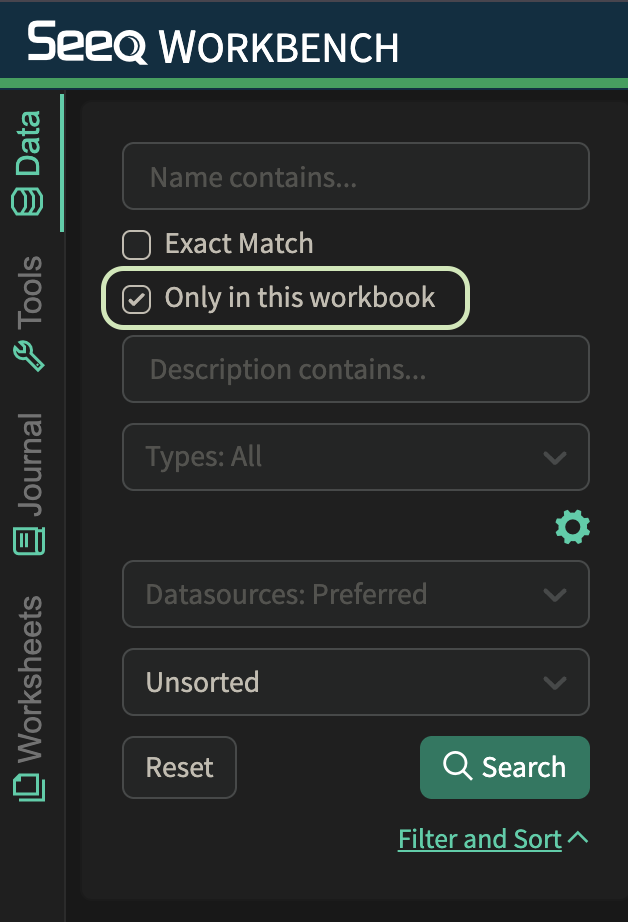Uncheck Only in this workbook
Screen dimensions: 628x922
coord(136,299)
